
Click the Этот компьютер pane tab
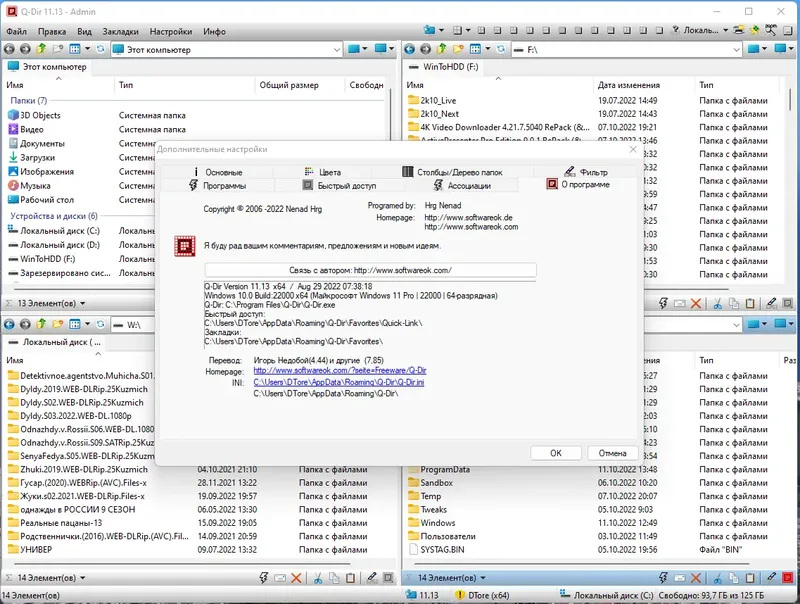tap(47, 67)
